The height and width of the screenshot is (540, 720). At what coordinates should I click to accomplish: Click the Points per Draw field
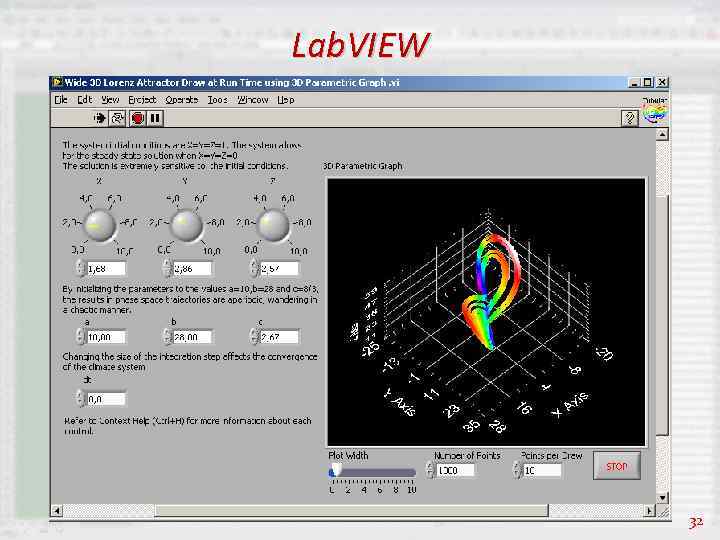(542, 471)
